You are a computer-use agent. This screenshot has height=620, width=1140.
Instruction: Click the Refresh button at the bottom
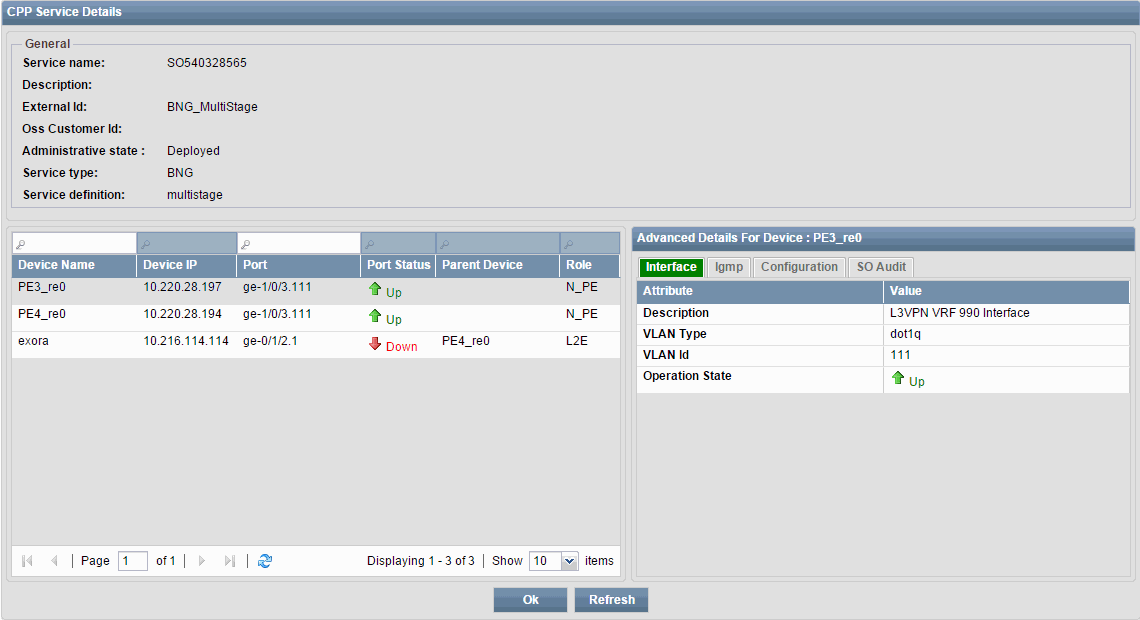pyautogui.click(x=611, y=599)
